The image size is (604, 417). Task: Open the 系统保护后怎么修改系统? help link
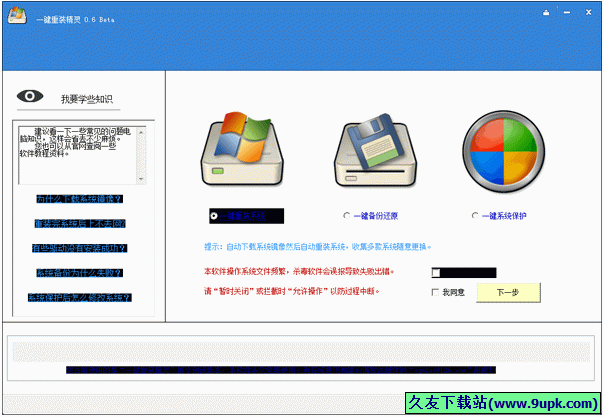80,298
